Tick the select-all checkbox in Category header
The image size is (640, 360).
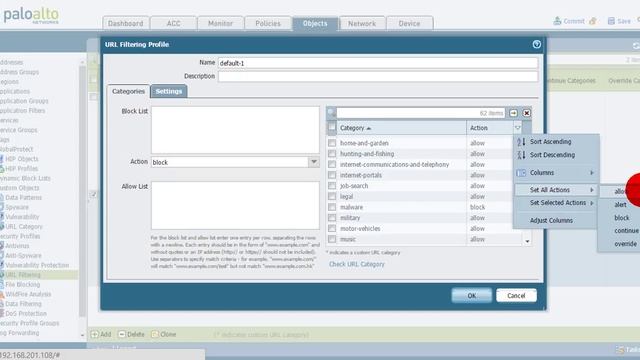point(332,128)
